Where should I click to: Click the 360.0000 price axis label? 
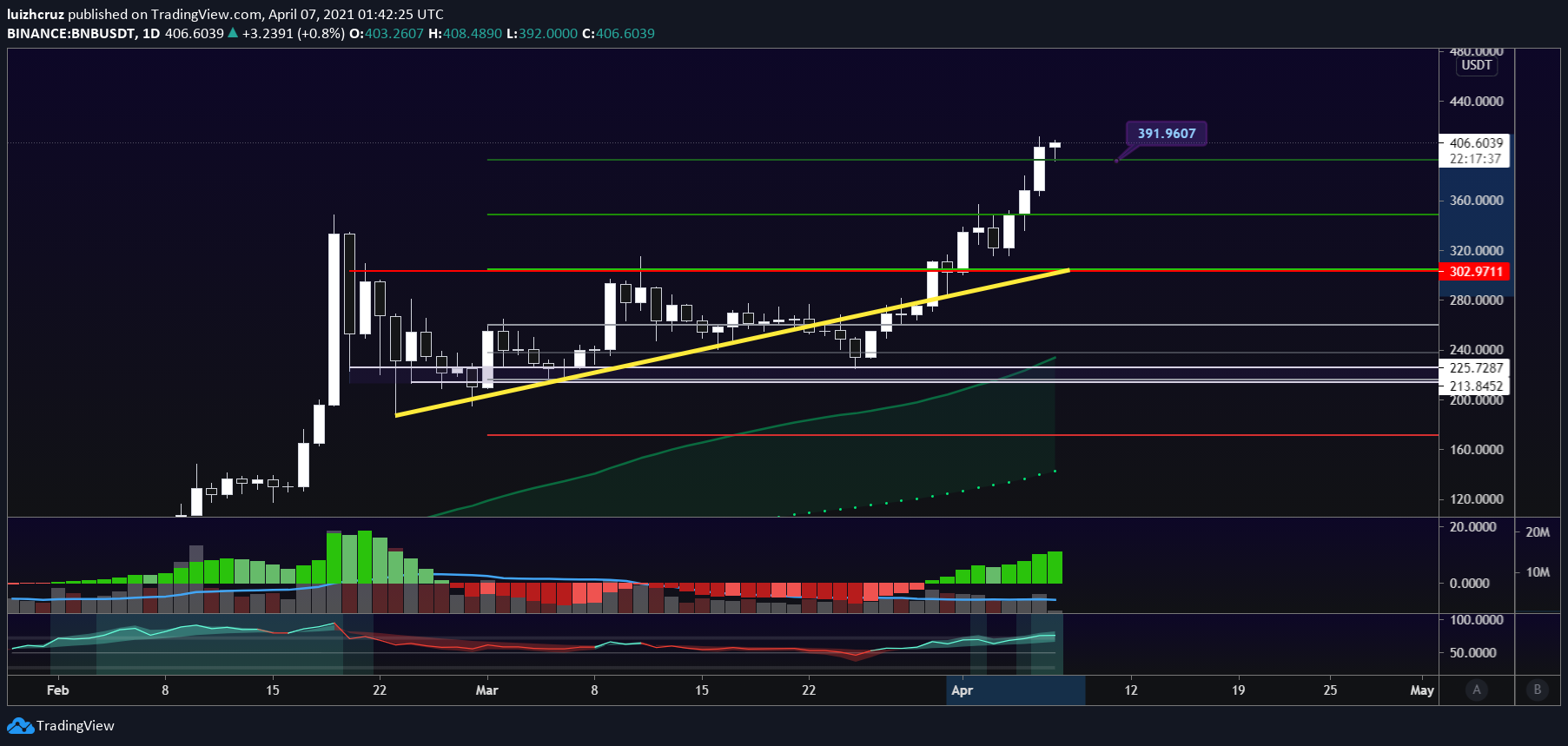pyautogui.click(x=1476, y=201)
